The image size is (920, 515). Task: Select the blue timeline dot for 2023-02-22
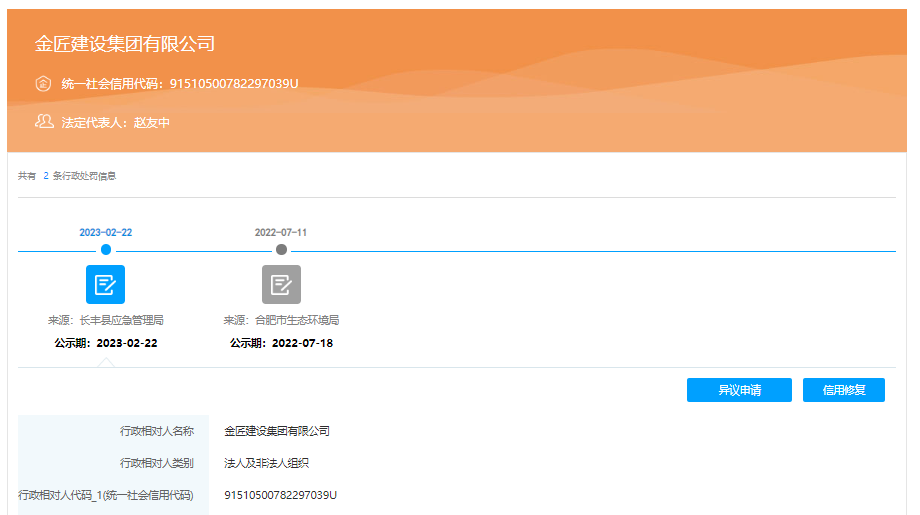106,250
